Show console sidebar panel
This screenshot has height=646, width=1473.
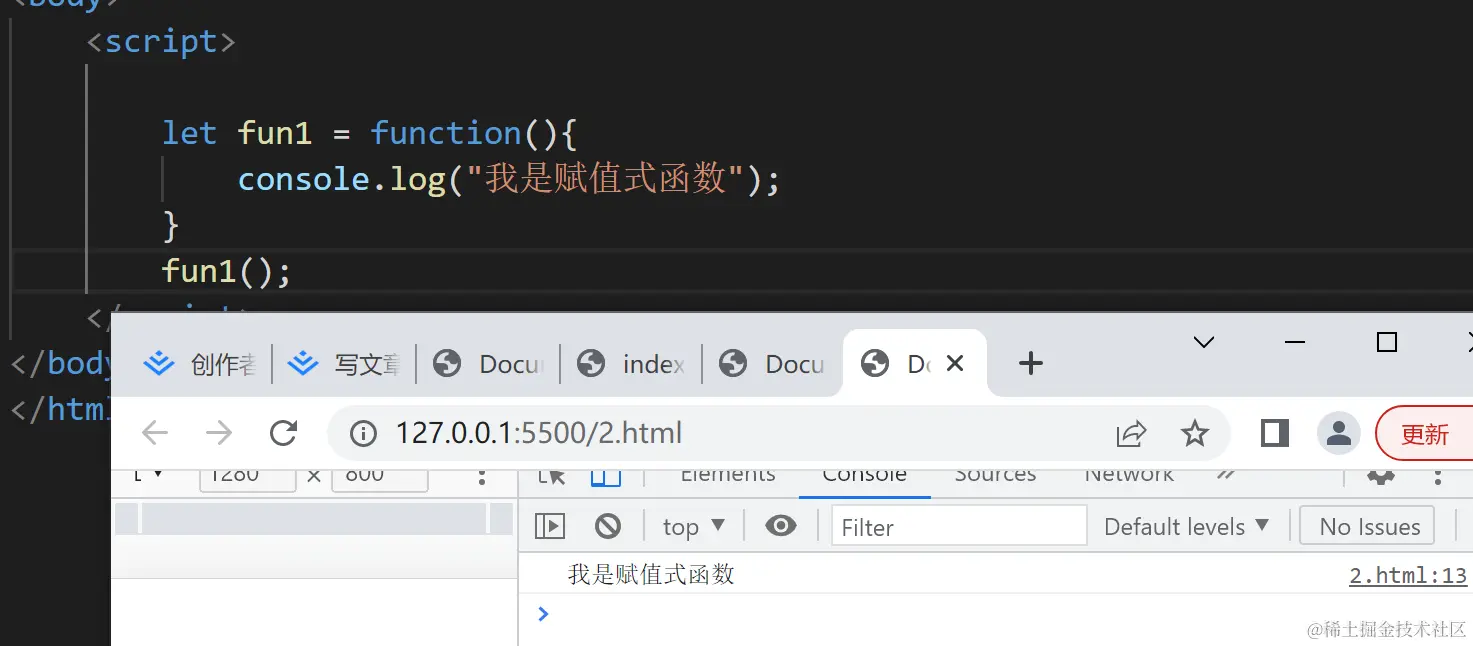550,526
